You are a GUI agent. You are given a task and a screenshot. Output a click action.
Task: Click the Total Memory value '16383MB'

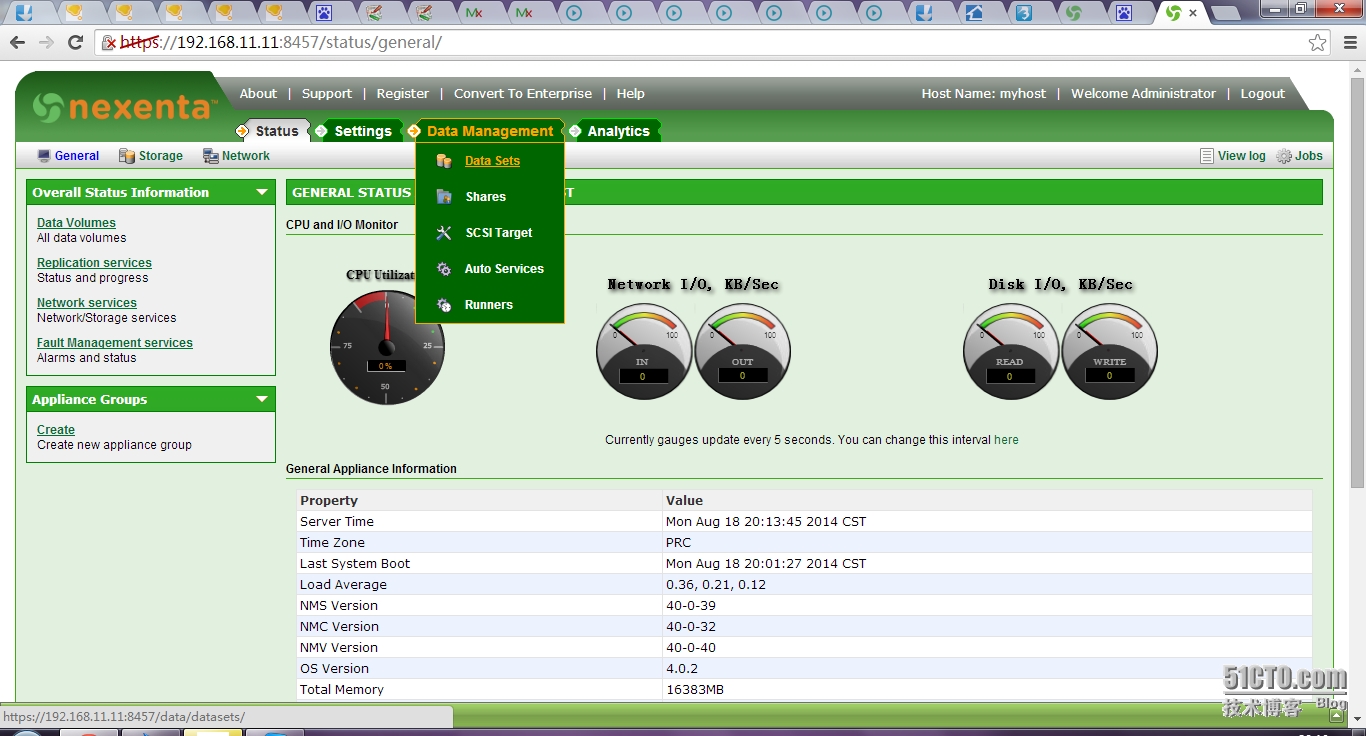pyautogui.click(x=695, y=690)
